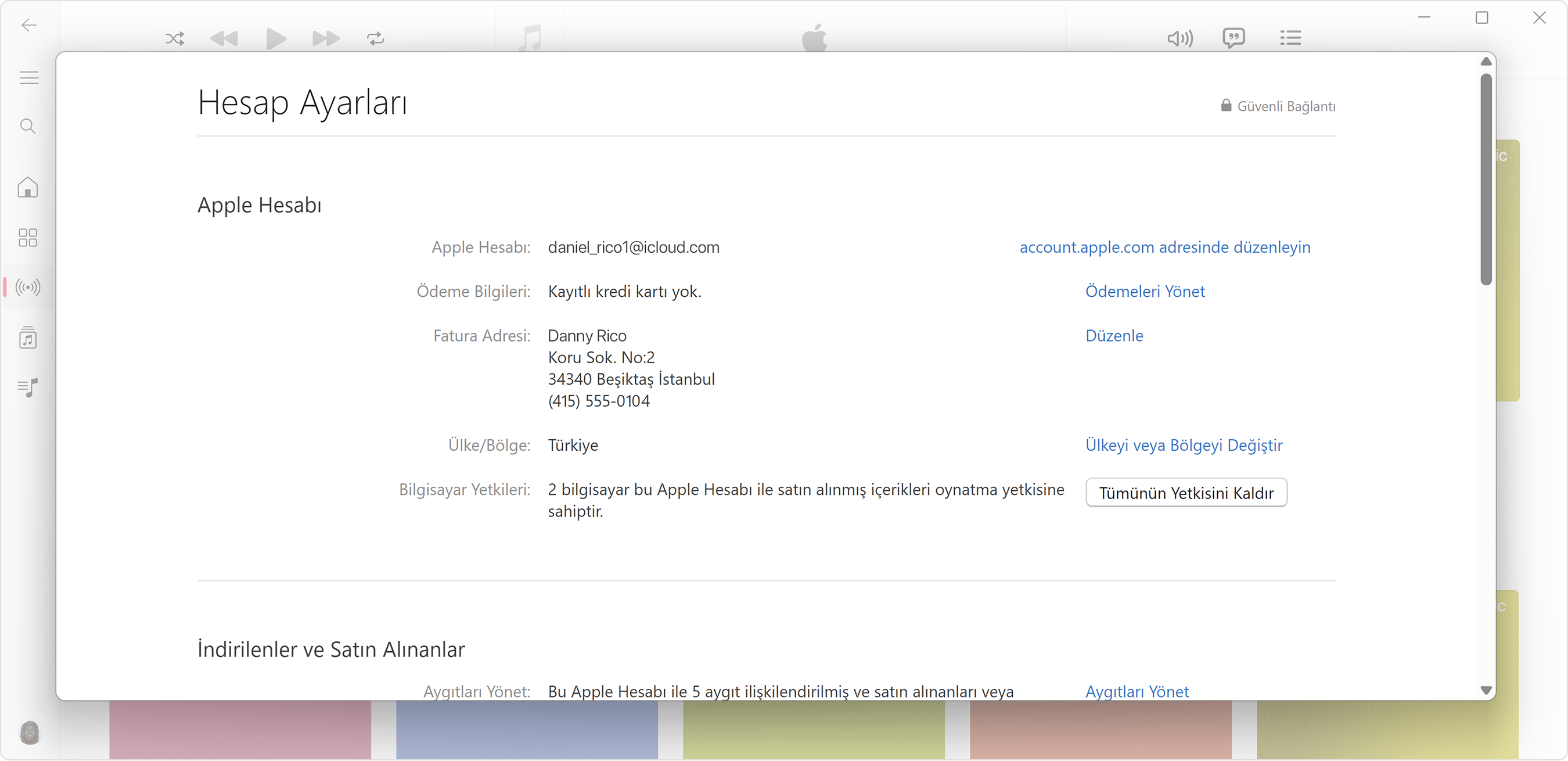This screenshot has height=761, width=1568.
Task: Open the hamburger sidebar menu
Action: 28,78
